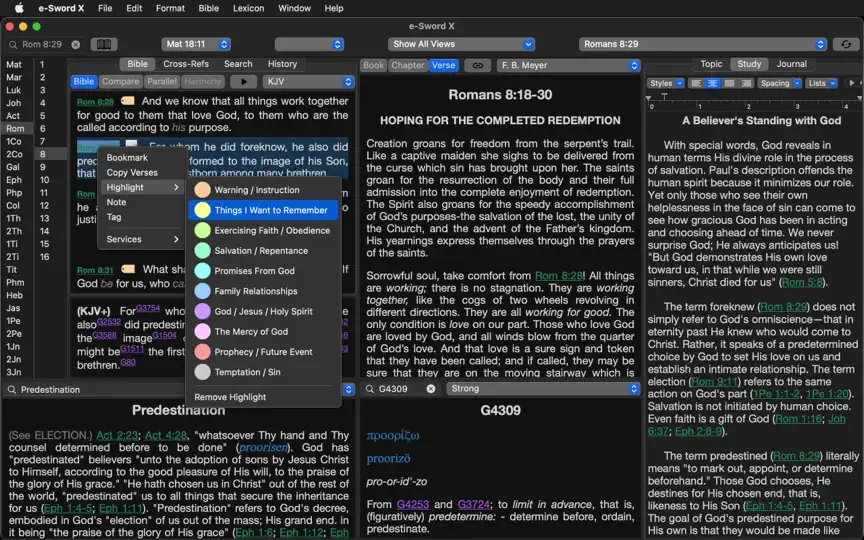Select Prophecy / Future Event highlight

(263, 352)
